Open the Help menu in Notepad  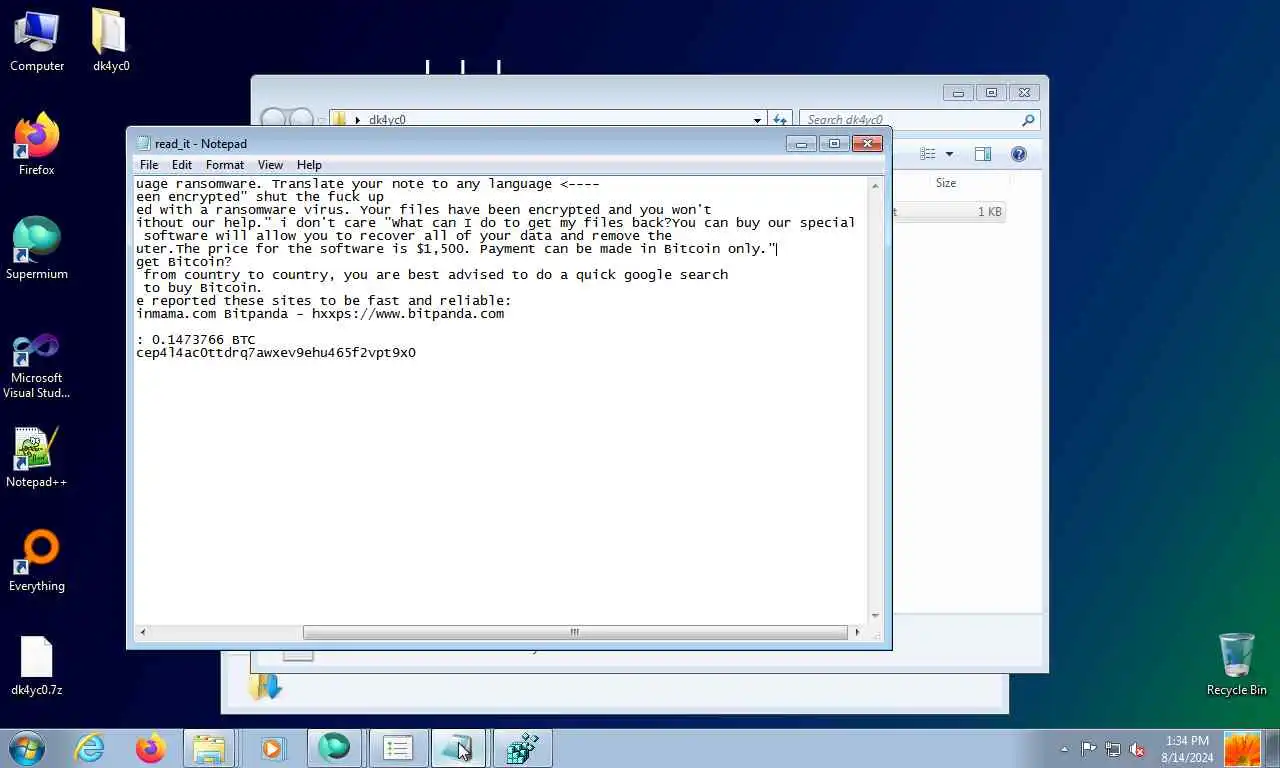(x=309, y=165)
